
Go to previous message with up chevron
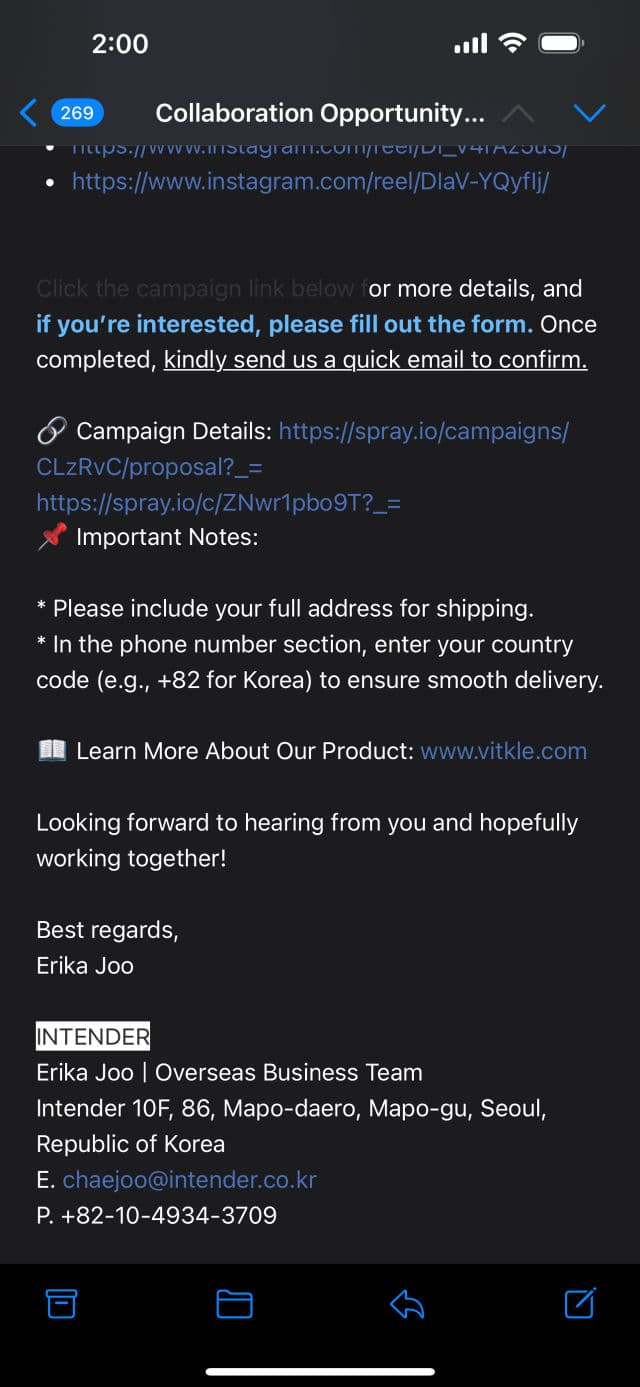[x=517, y=113]
